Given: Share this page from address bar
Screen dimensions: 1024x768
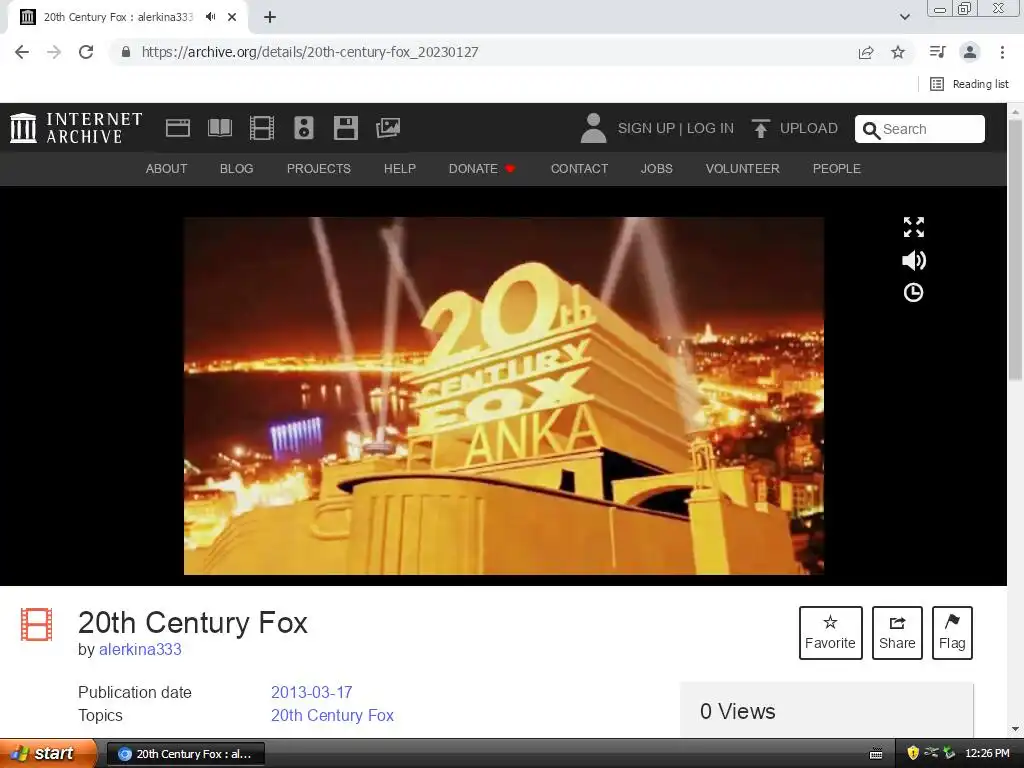Looking at the screenshot, I should point(866,52).
